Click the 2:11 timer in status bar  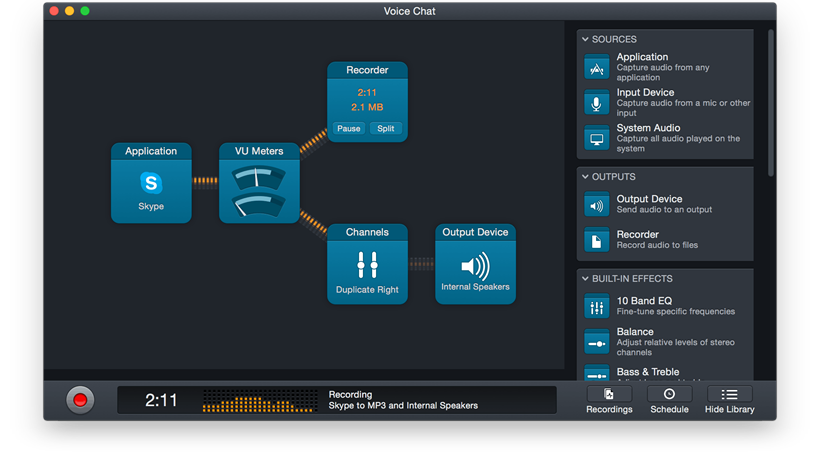tap(161, 401)
